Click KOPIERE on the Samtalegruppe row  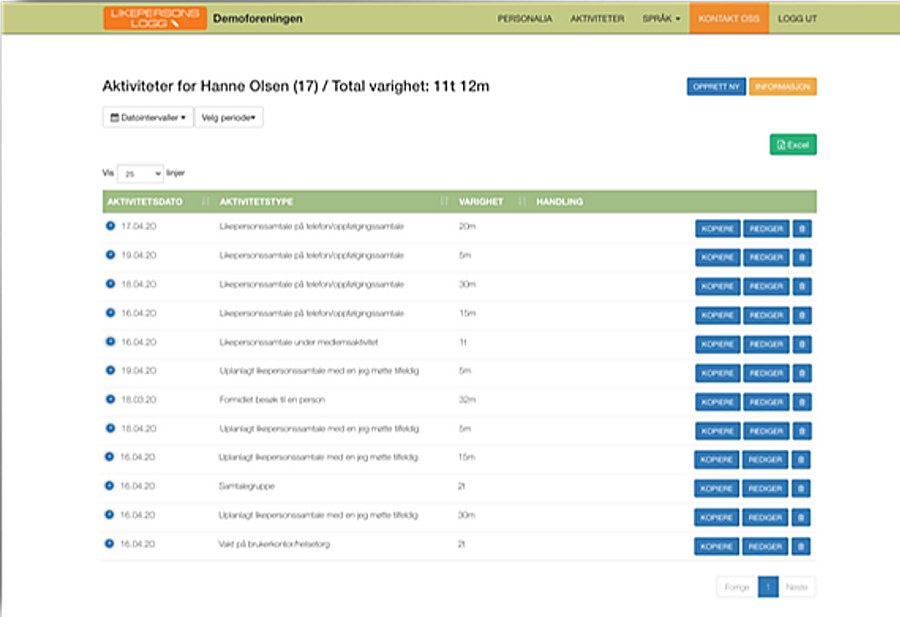pos(716,488)
